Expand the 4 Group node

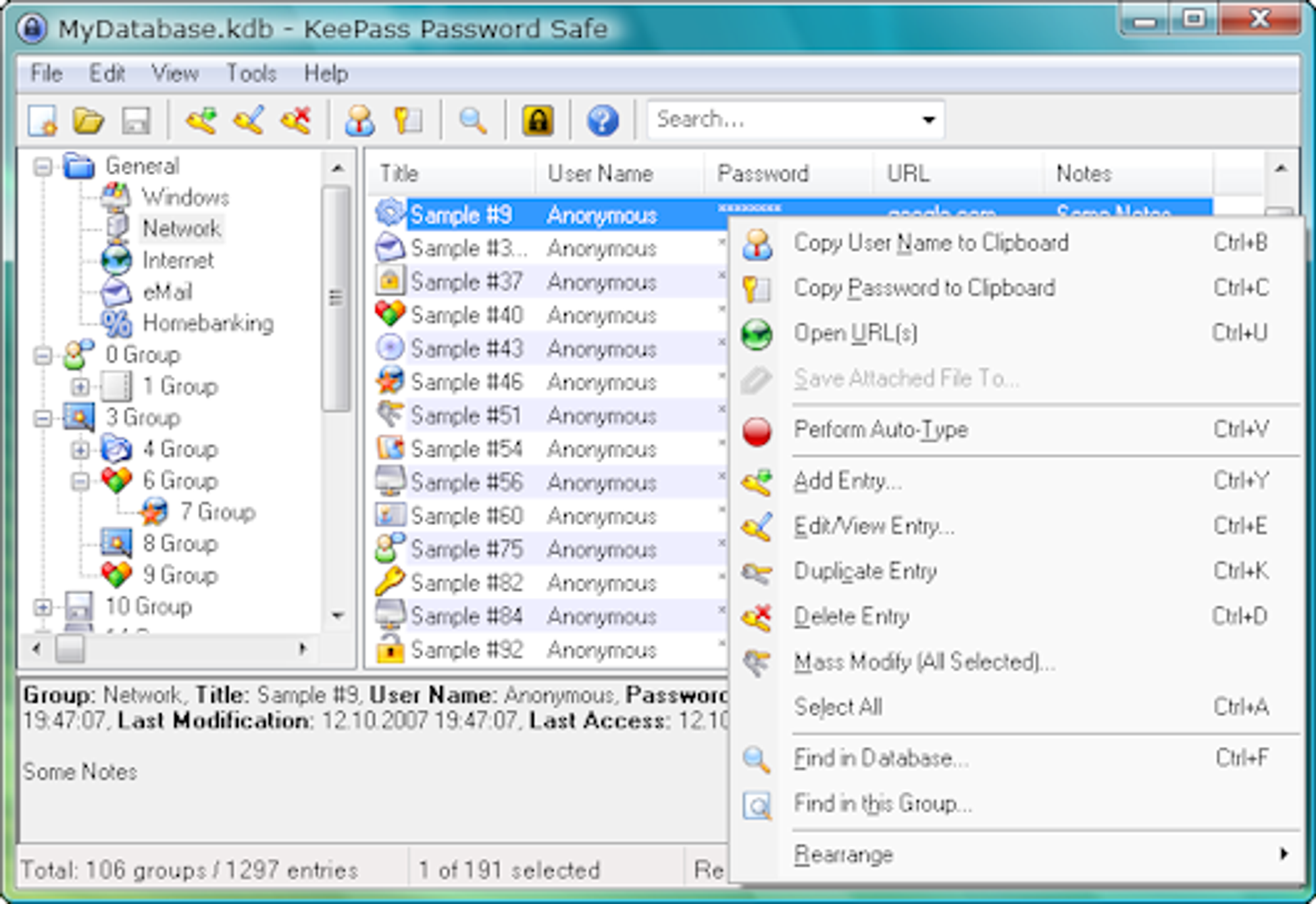click(80, 450)
